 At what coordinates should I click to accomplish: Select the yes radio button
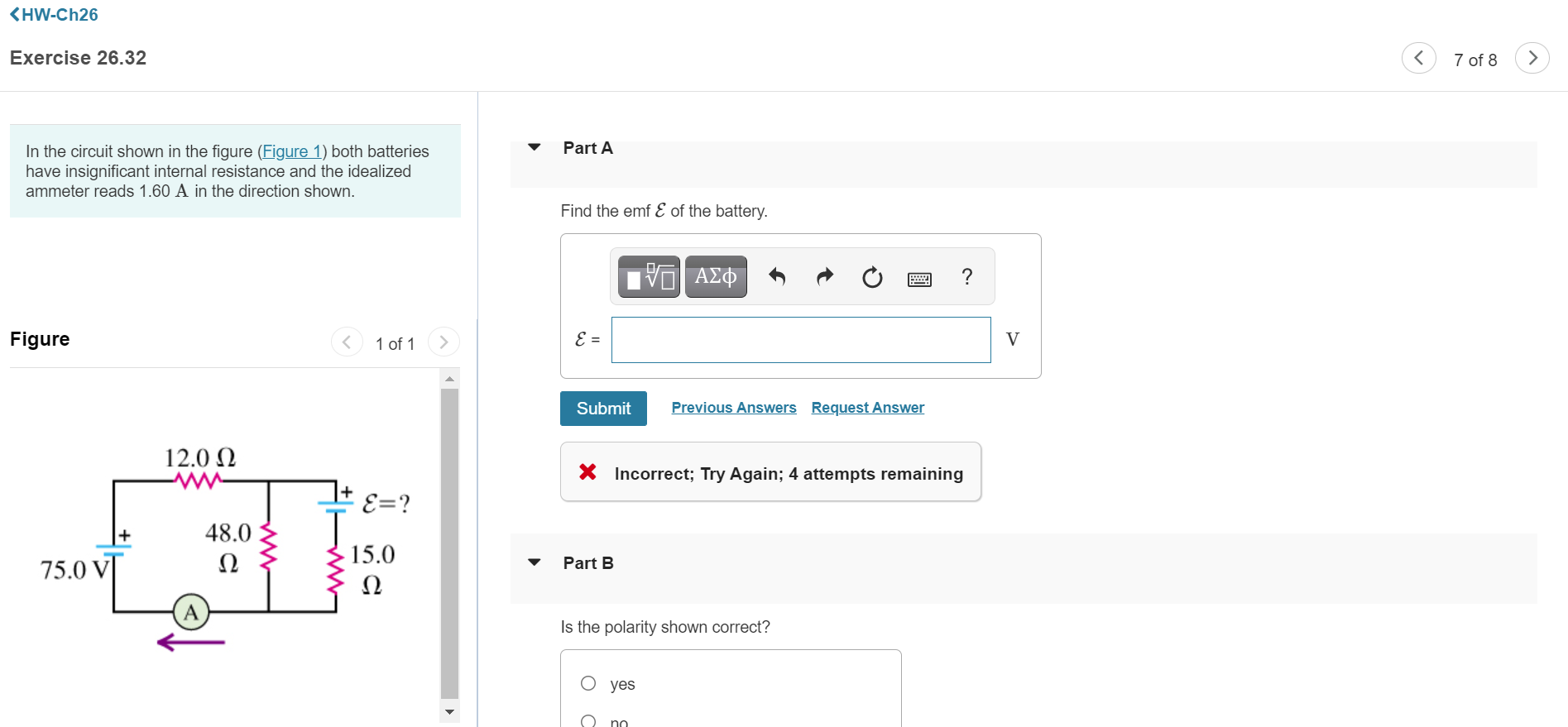point(588,683)
